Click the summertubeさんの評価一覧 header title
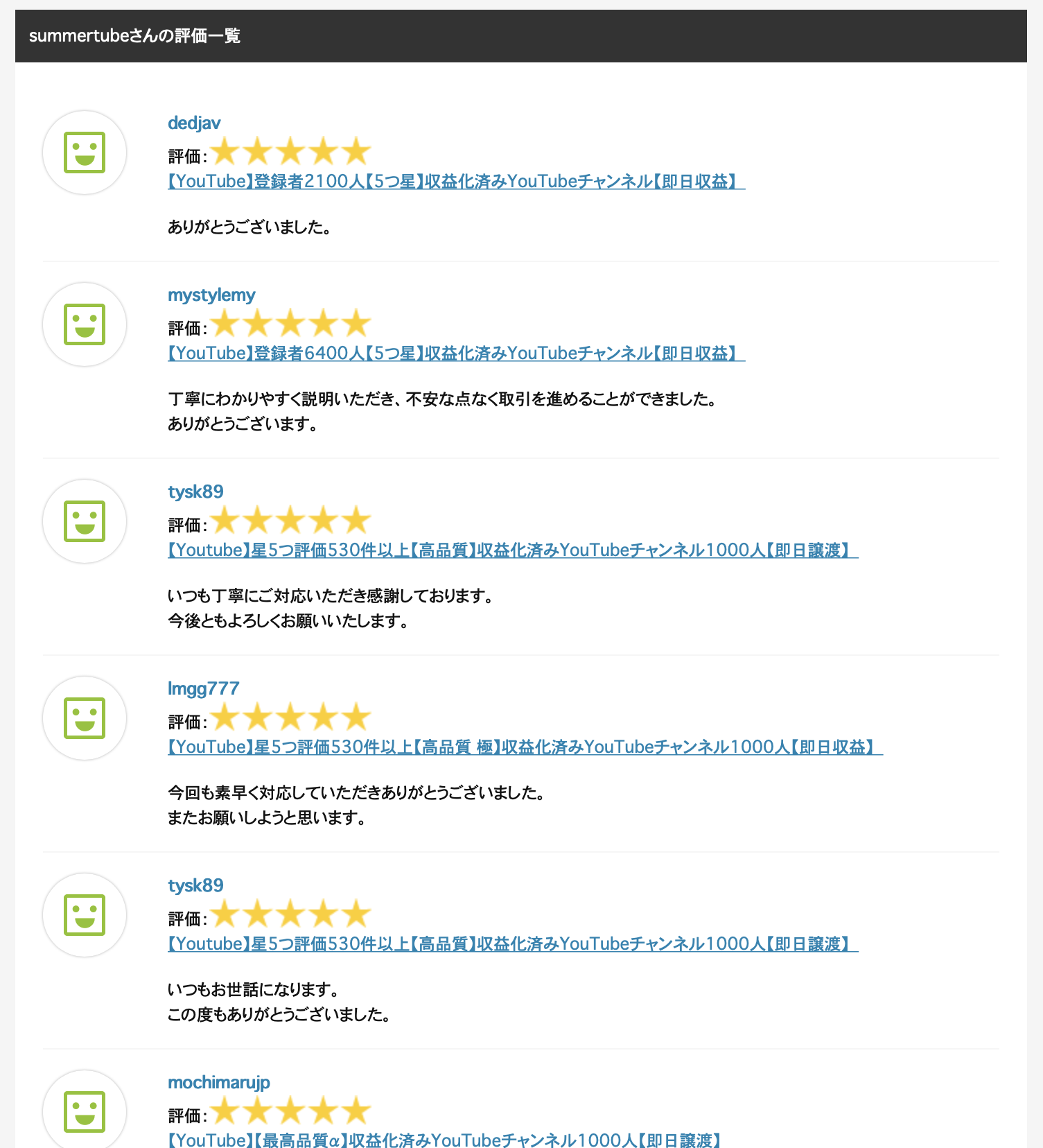This screenshot has width=1043, height=1148. pos(135,36)
